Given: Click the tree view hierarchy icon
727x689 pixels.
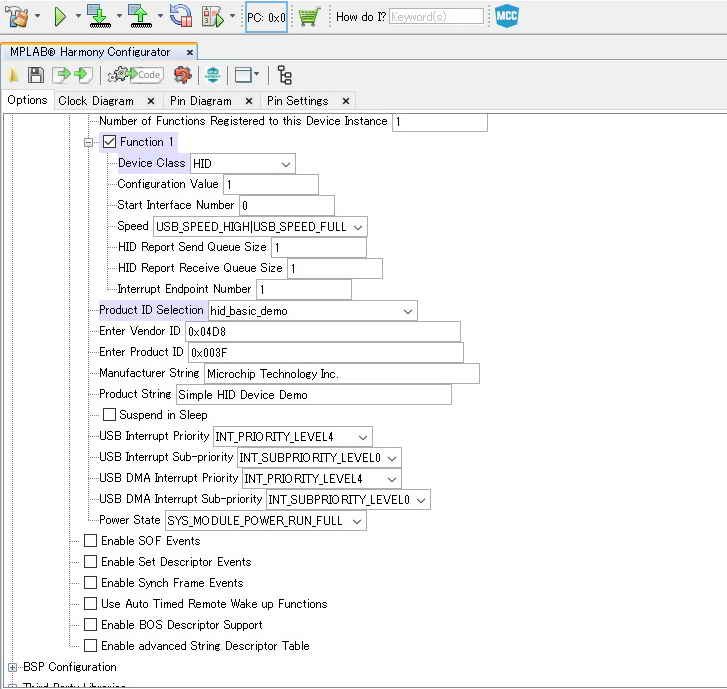Looking at the screenshot, I should point(284,75).
